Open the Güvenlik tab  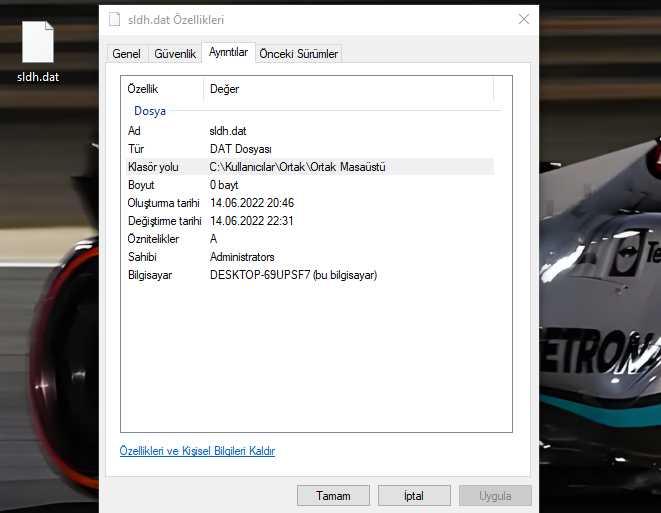tap(175, 54)
